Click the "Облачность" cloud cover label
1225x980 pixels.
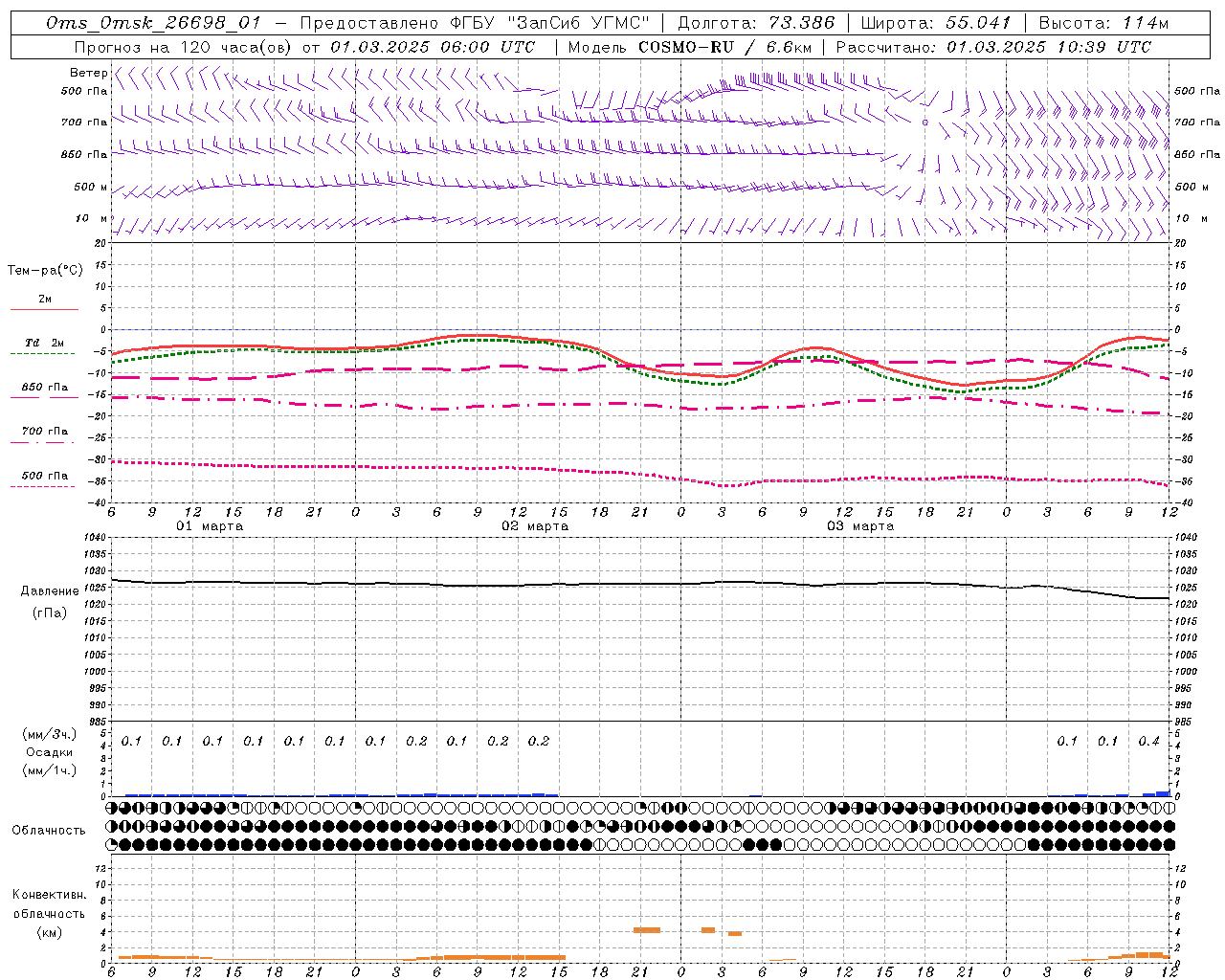(x=49, y=831)
